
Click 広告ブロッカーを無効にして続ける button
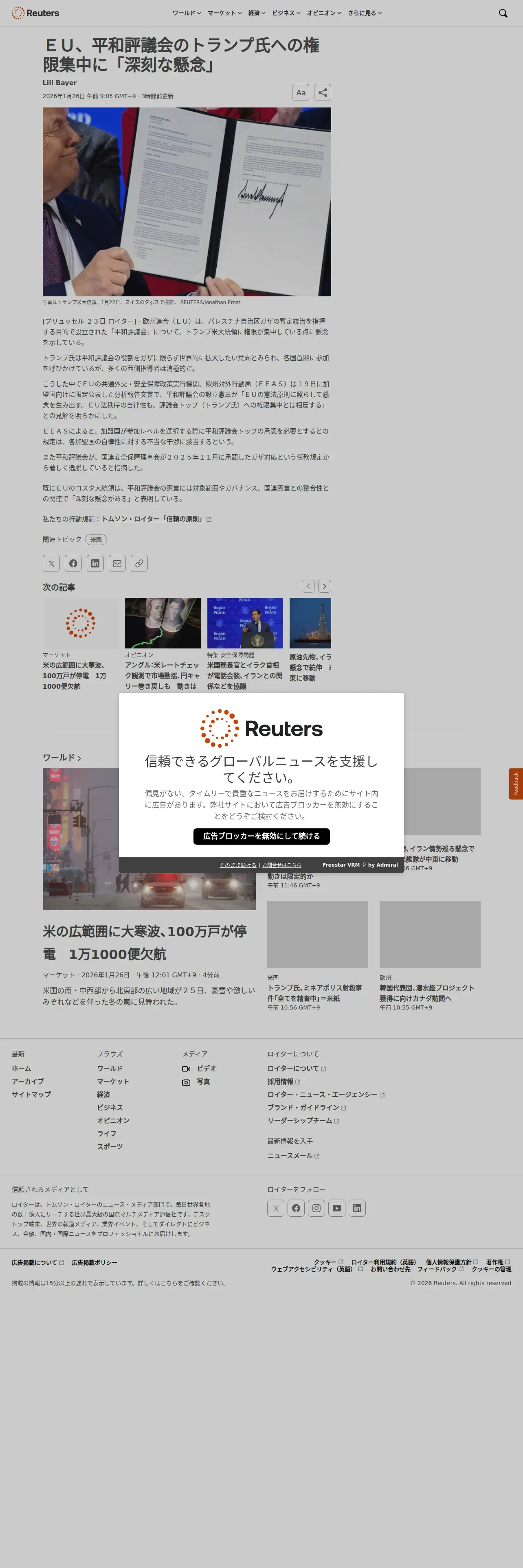[x=262, y=837]
